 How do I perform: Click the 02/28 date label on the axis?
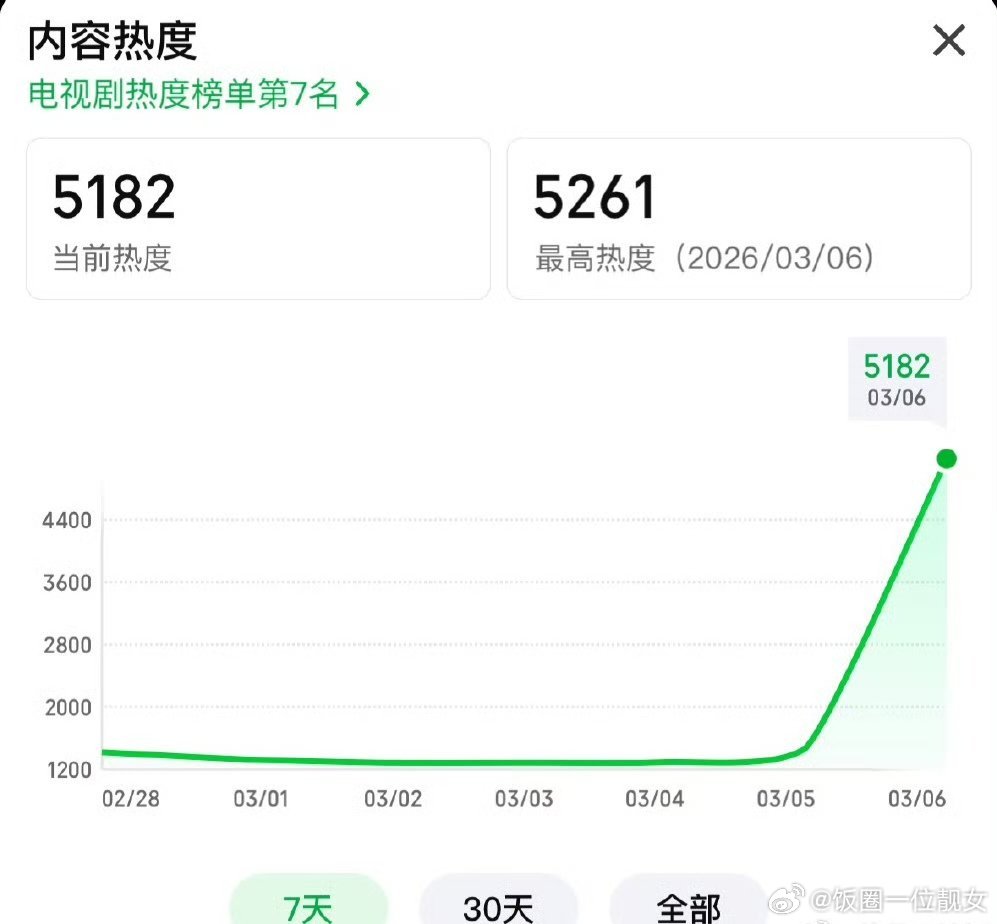131,799
